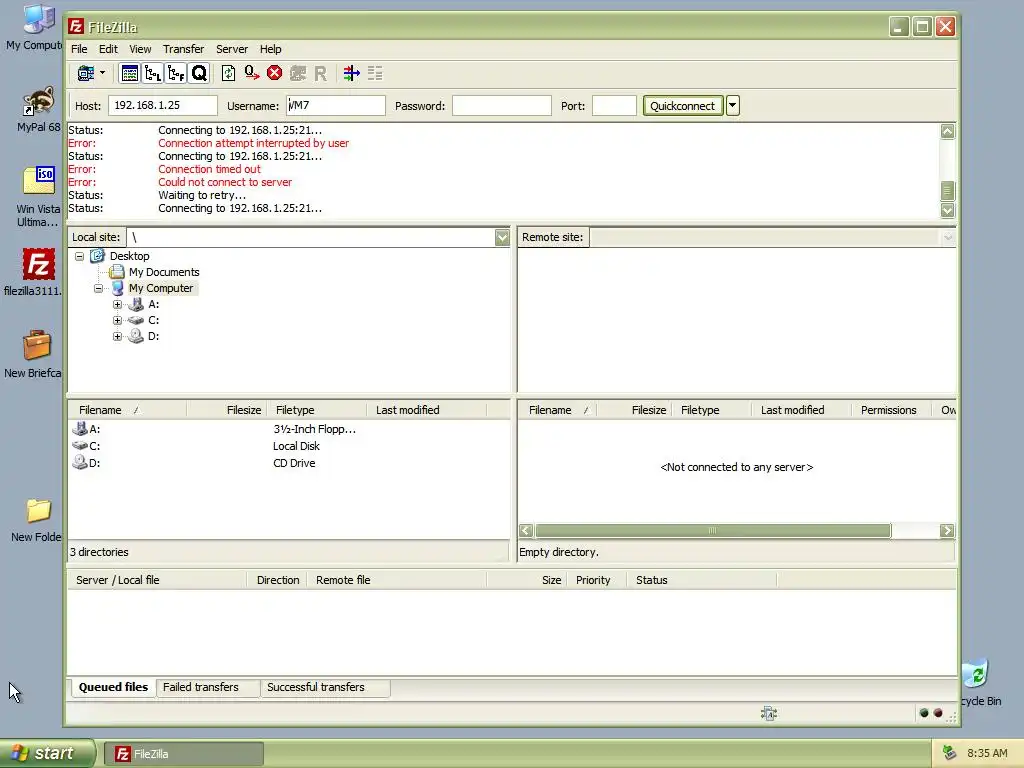Collapse the Desktop tree node
The height and width of the screenshot is (768, 1024).
pos(80,256)
